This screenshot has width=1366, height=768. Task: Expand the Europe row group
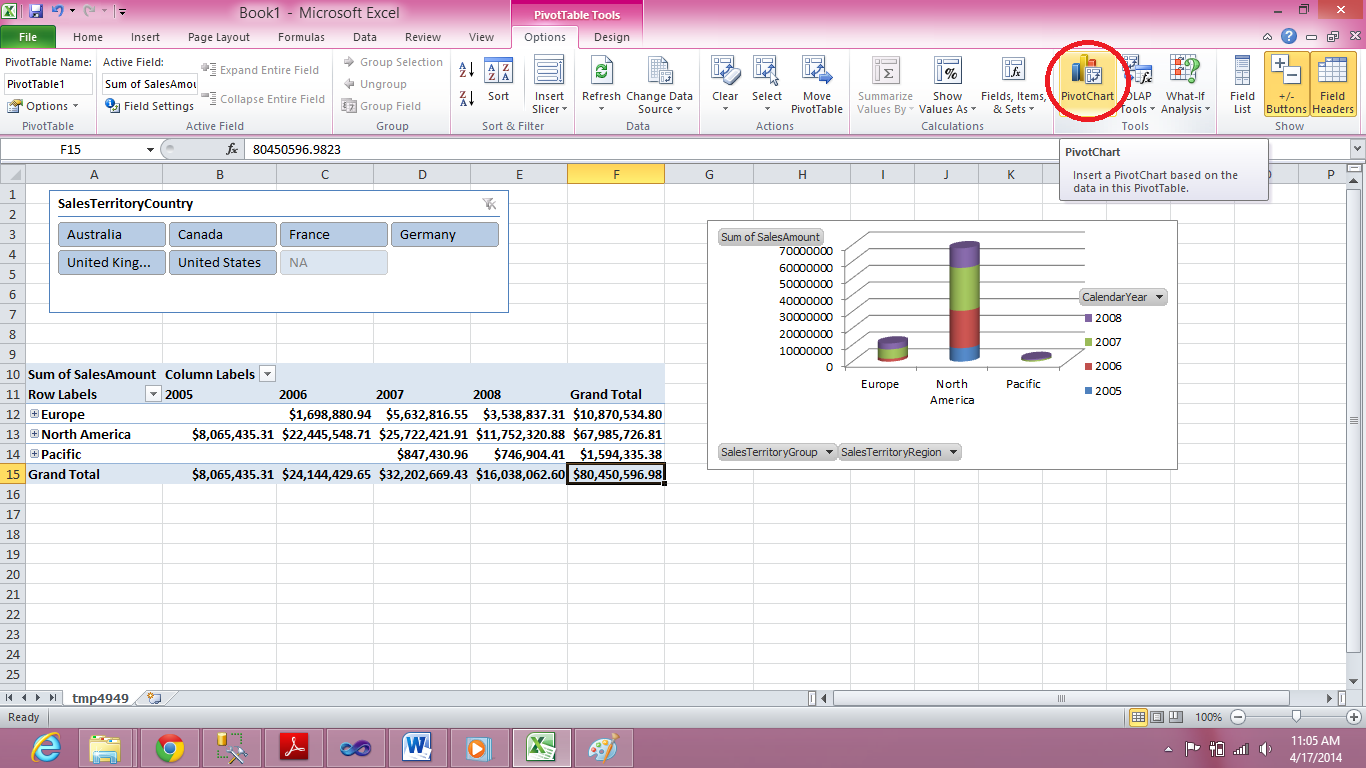[35, 414]
